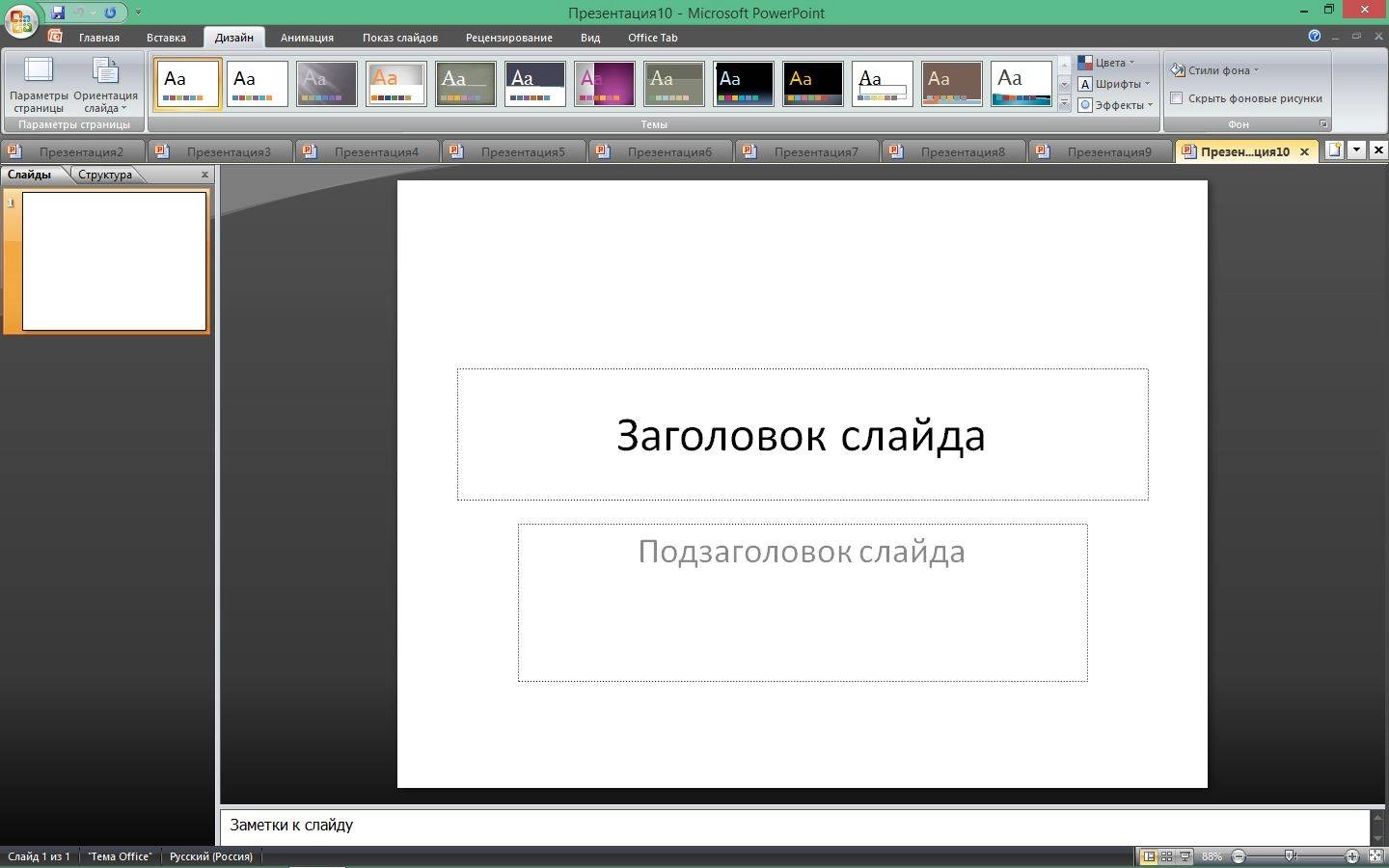Screen dimensions: 1389x868
Task: Click the zoom in plus button
Action: coord(1352,856)
